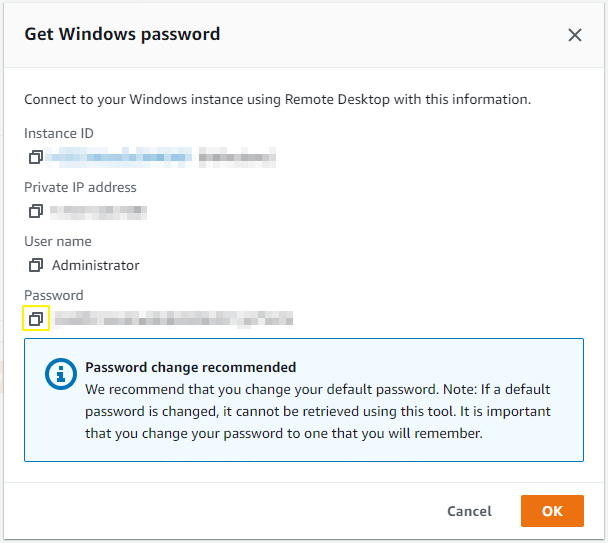Copy the Private IP address value
This screenshot has height=543, width=608.
point(36,211)
